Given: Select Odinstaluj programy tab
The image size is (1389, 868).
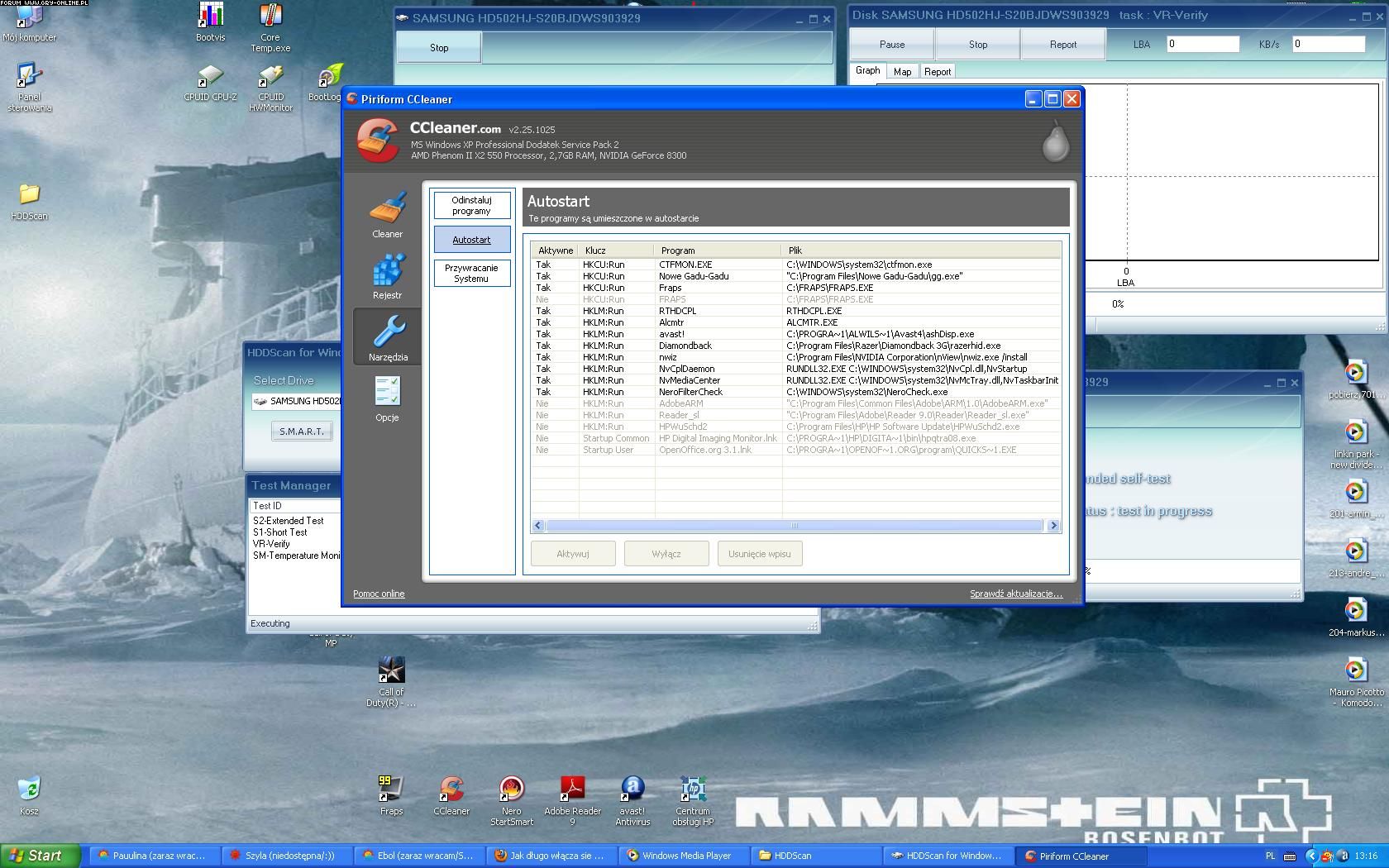Looking at the screenshot, I should click(x=471, y=206).
